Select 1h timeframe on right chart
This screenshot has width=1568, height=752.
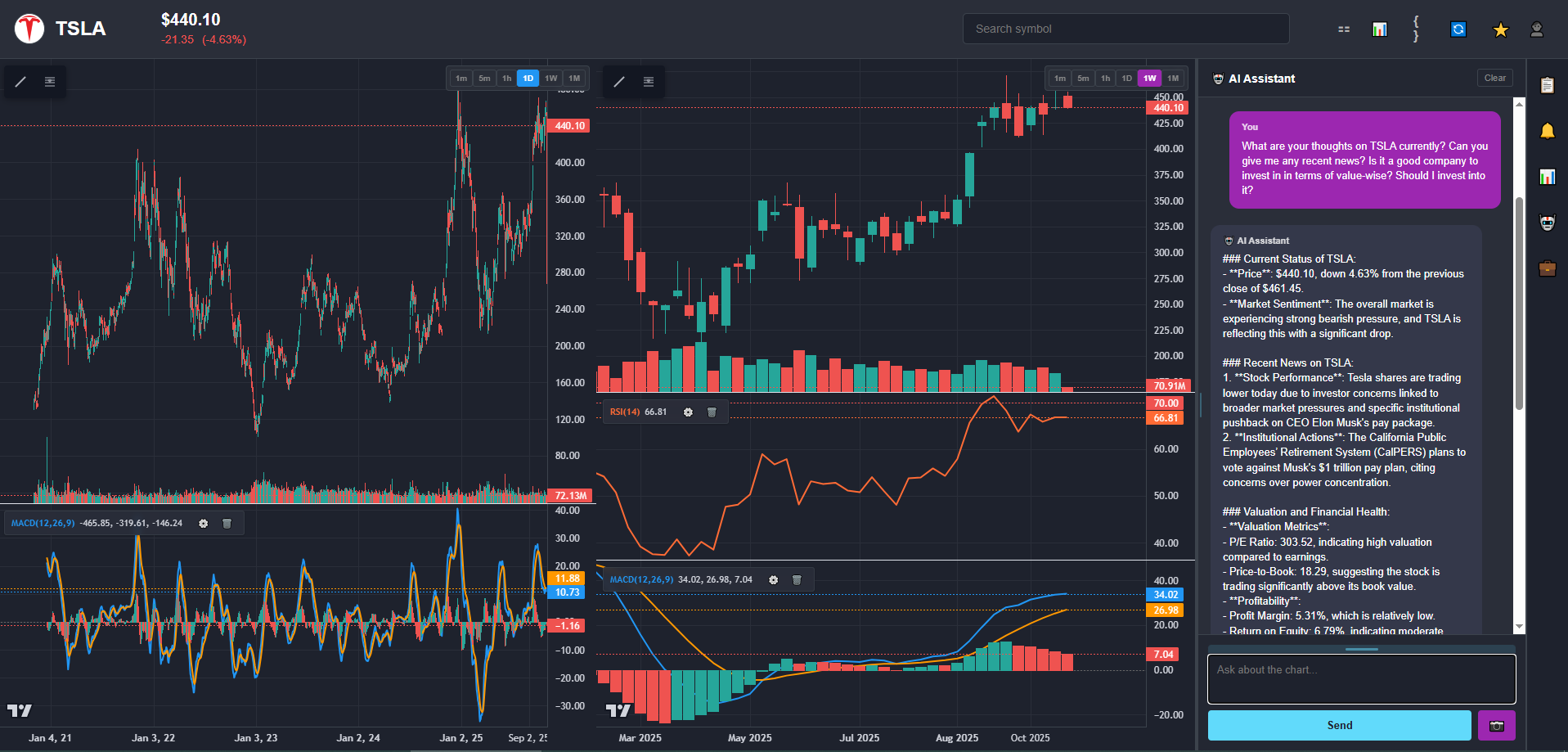[x=1106, y=79]
